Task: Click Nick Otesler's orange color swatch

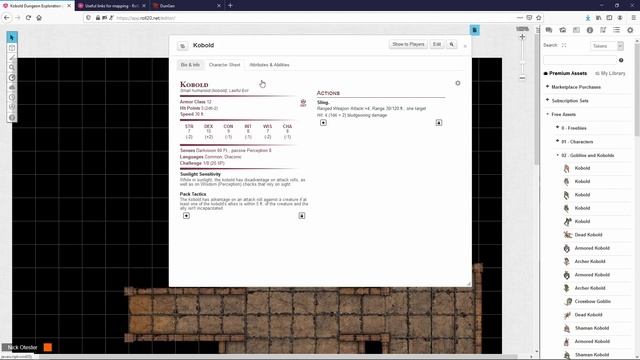Action: pos(48,347)
